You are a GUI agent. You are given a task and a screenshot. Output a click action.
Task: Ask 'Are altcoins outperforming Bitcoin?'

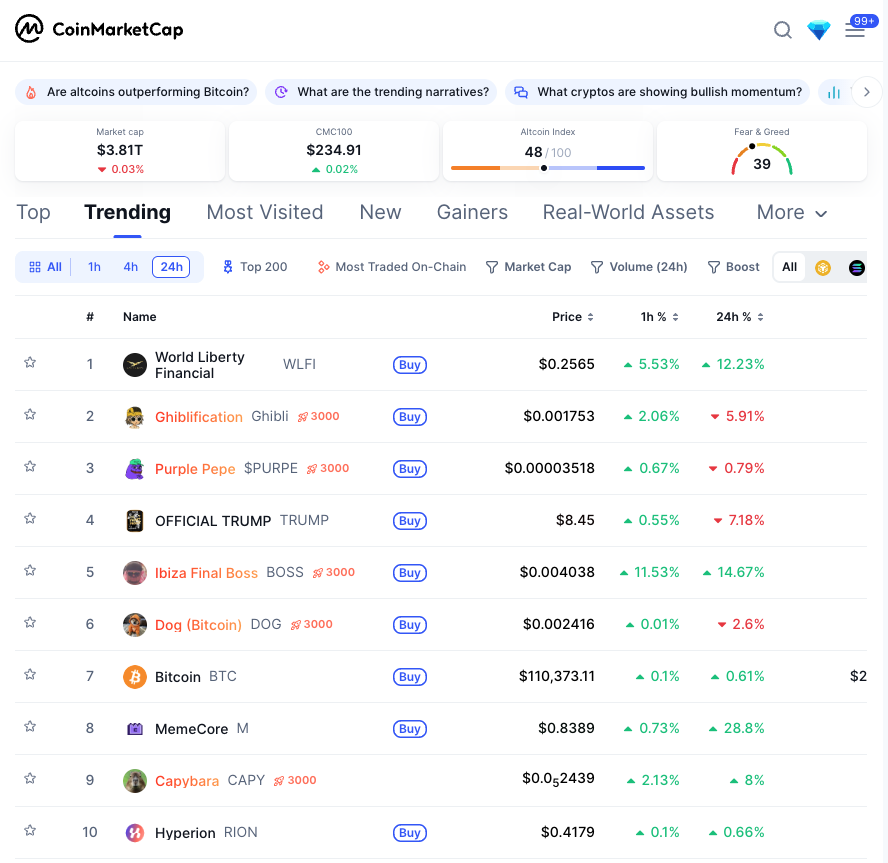(136, 92)
